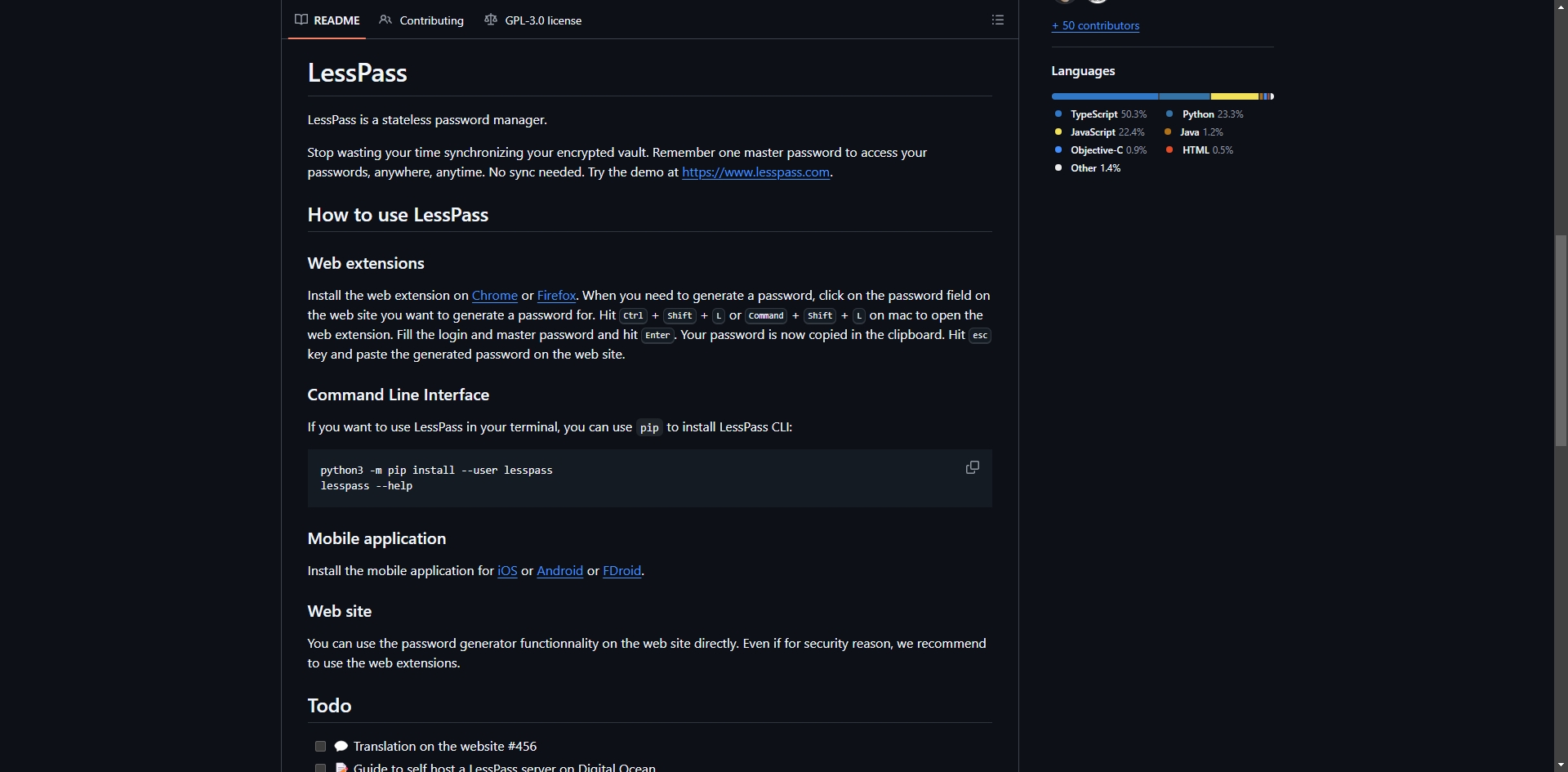Open the Firefox web extension link
The width and height of the screenshot is (1568, 772).
click(x=556, y=296)
